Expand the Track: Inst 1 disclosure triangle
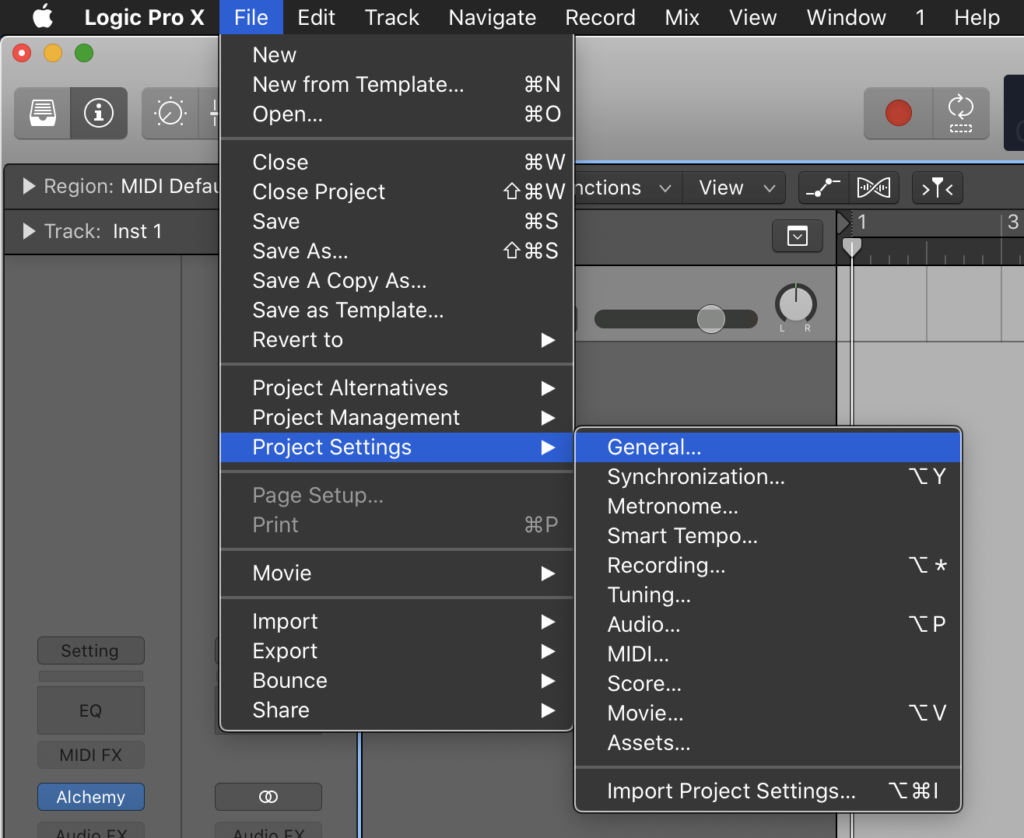Image resolution: width=1024 pixels, height=838 pixels. click(x=28, y=231)
